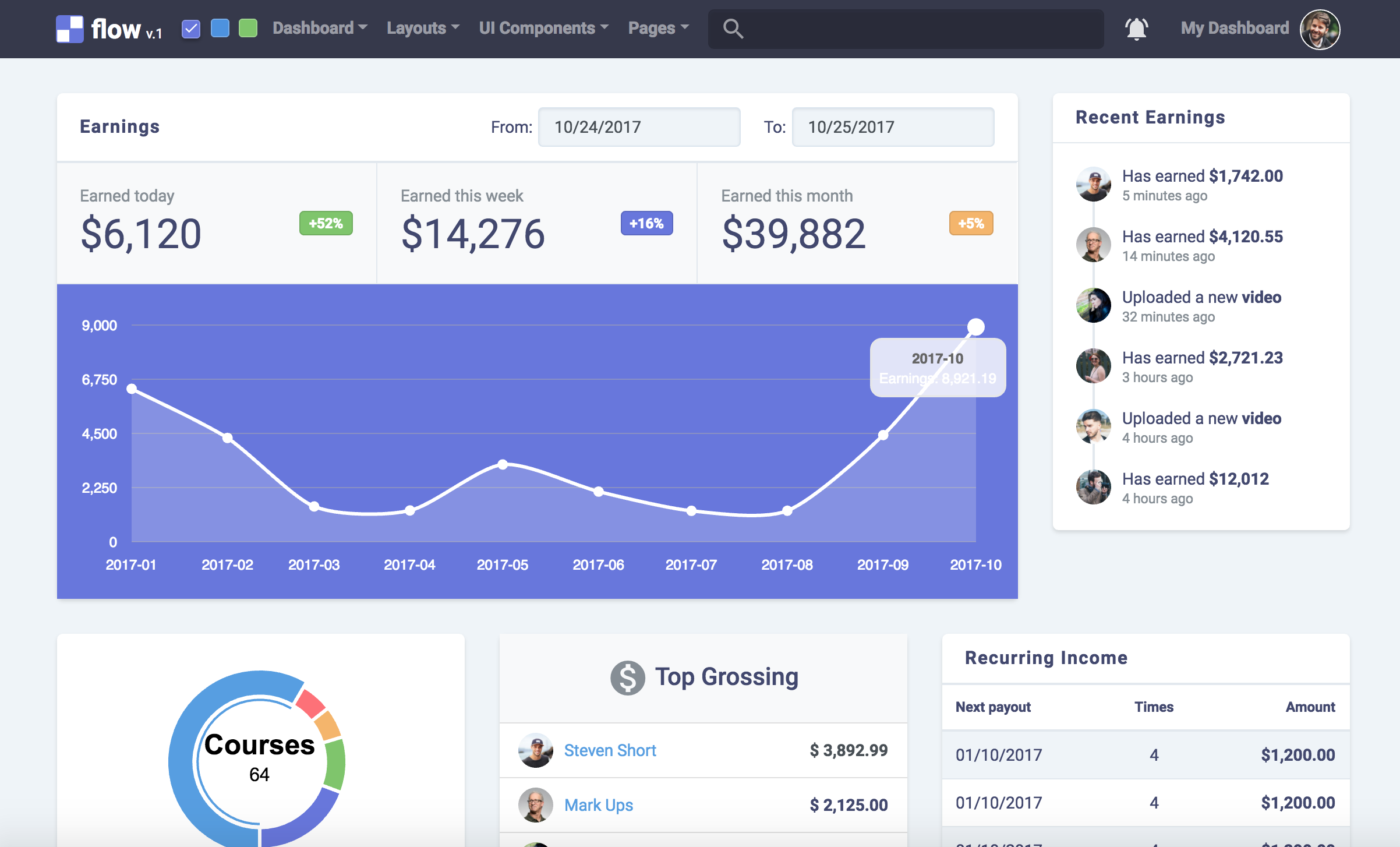This screenshot has height=847, width=1400.
Task: Click the user profile avatar
Action: tap(1320, 29)
